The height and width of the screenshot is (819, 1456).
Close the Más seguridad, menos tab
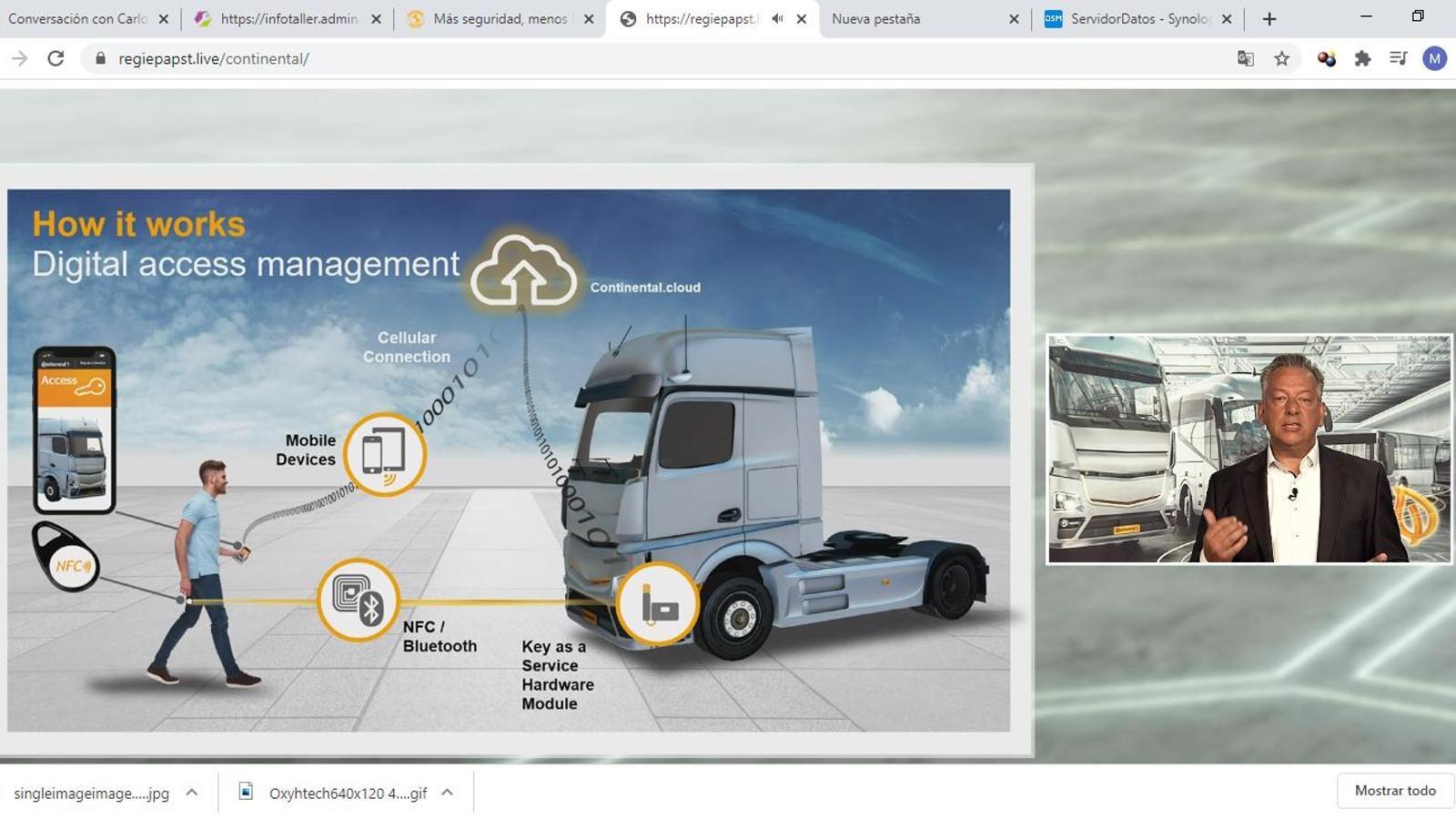click(x=589, y=19)
